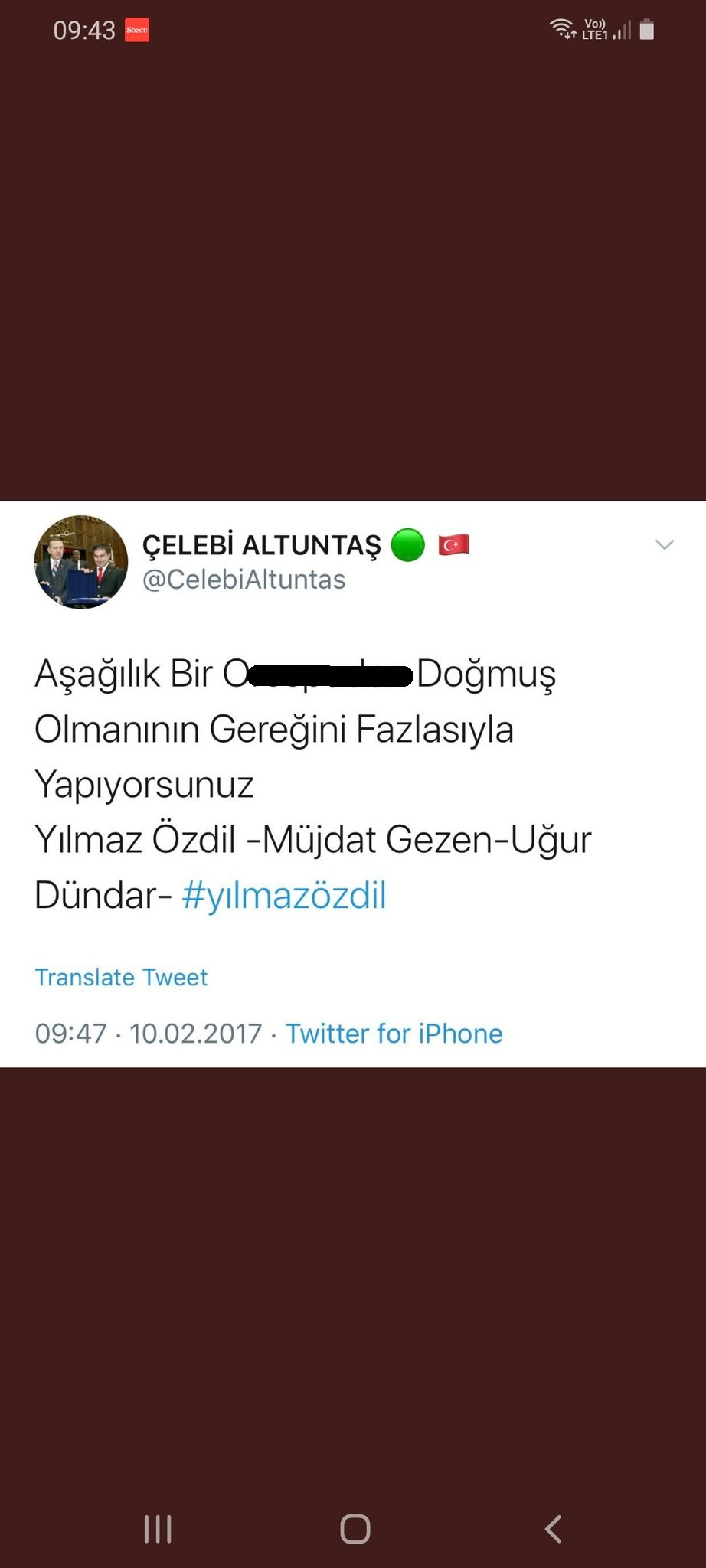Tap the Sözcü notification icon in status bar
The image size is (706, 1568).
pyautogui.click(x=137, y=30)
